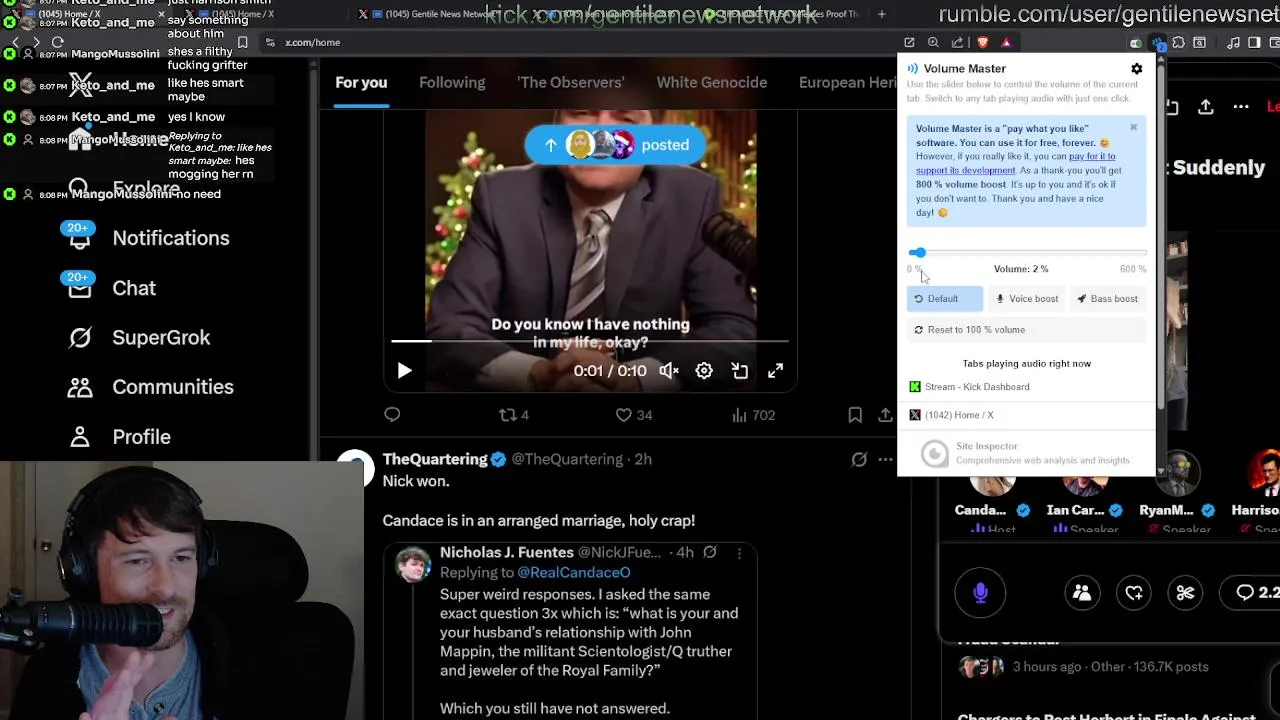
Task: Toggle picture-in-picture on the video
Action: click(x=740, y=371)
